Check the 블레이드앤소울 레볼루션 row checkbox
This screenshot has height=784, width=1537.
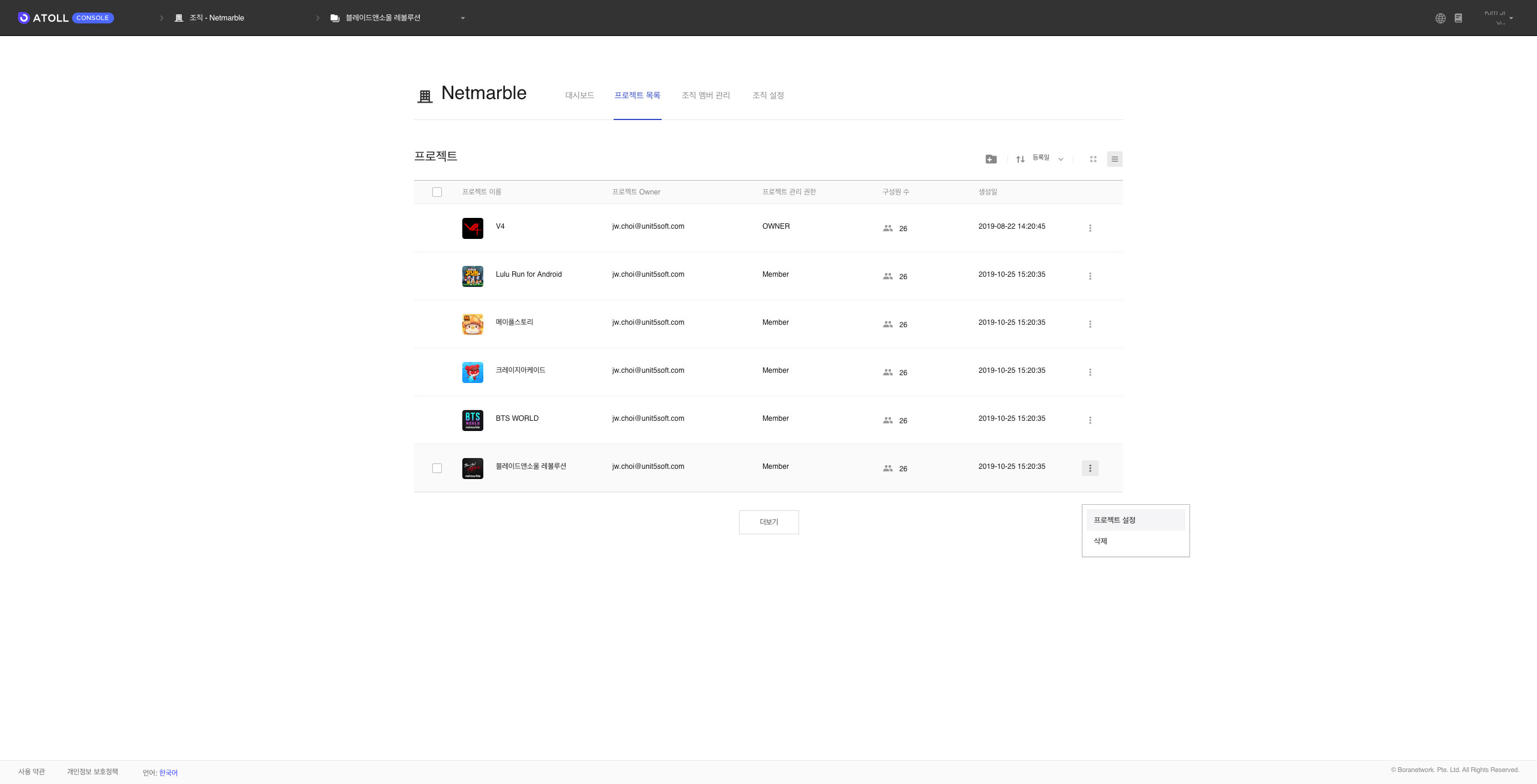[436, 468]
